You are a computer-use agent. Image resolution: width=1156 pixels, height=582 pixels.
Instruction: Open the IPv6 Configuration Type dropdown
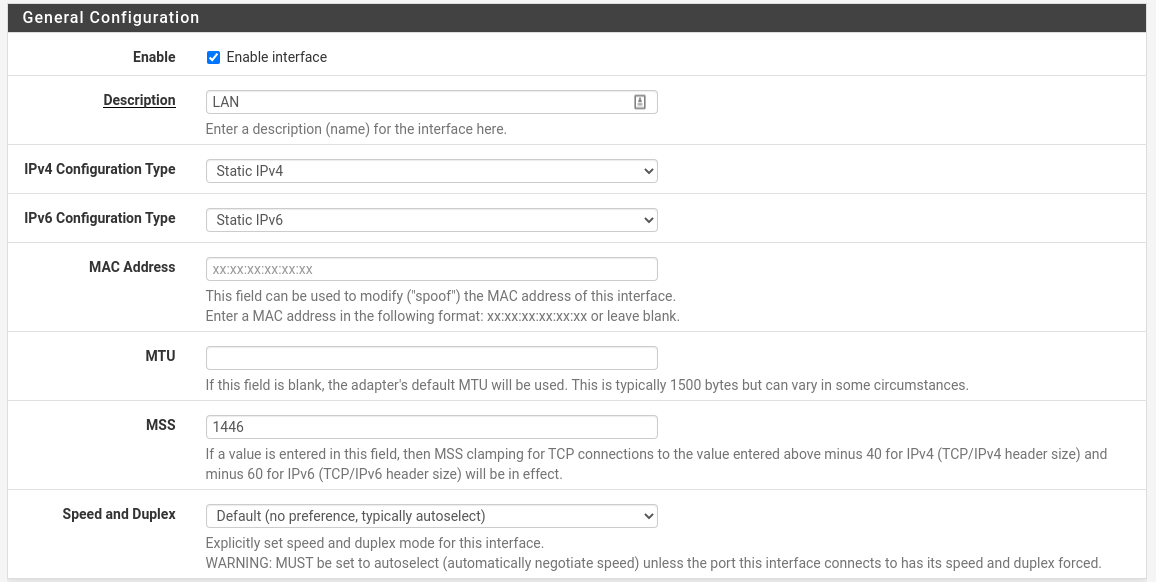(x=430, y=219)
